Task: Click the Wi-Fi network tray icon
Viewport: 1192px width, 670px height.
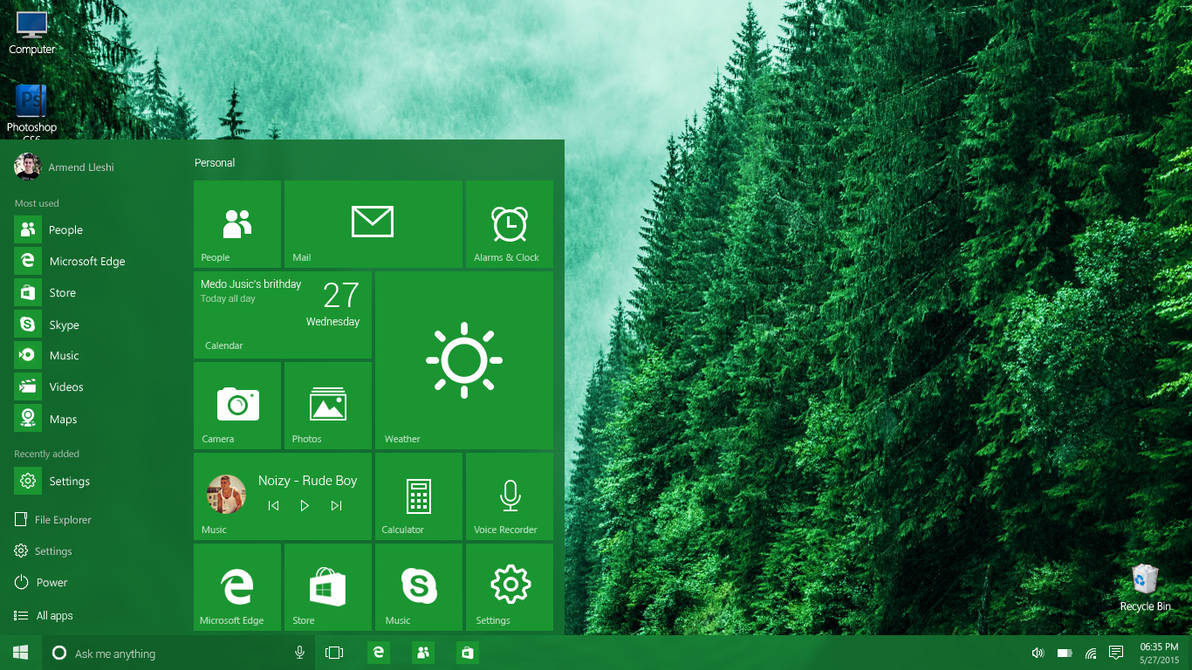Action: pos(1090,653)
